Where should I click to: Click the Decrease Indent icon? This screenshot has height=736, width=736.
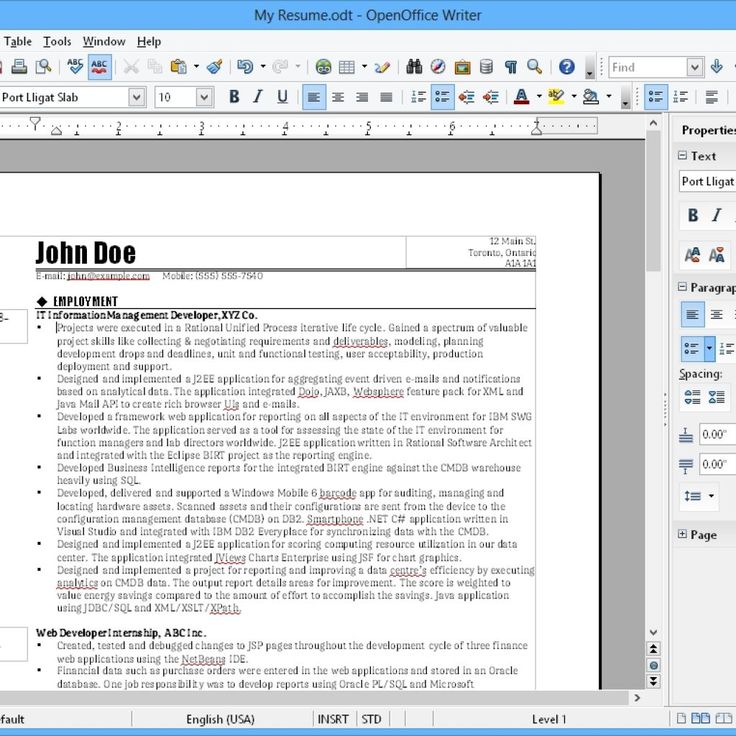[x=467, y=97]
